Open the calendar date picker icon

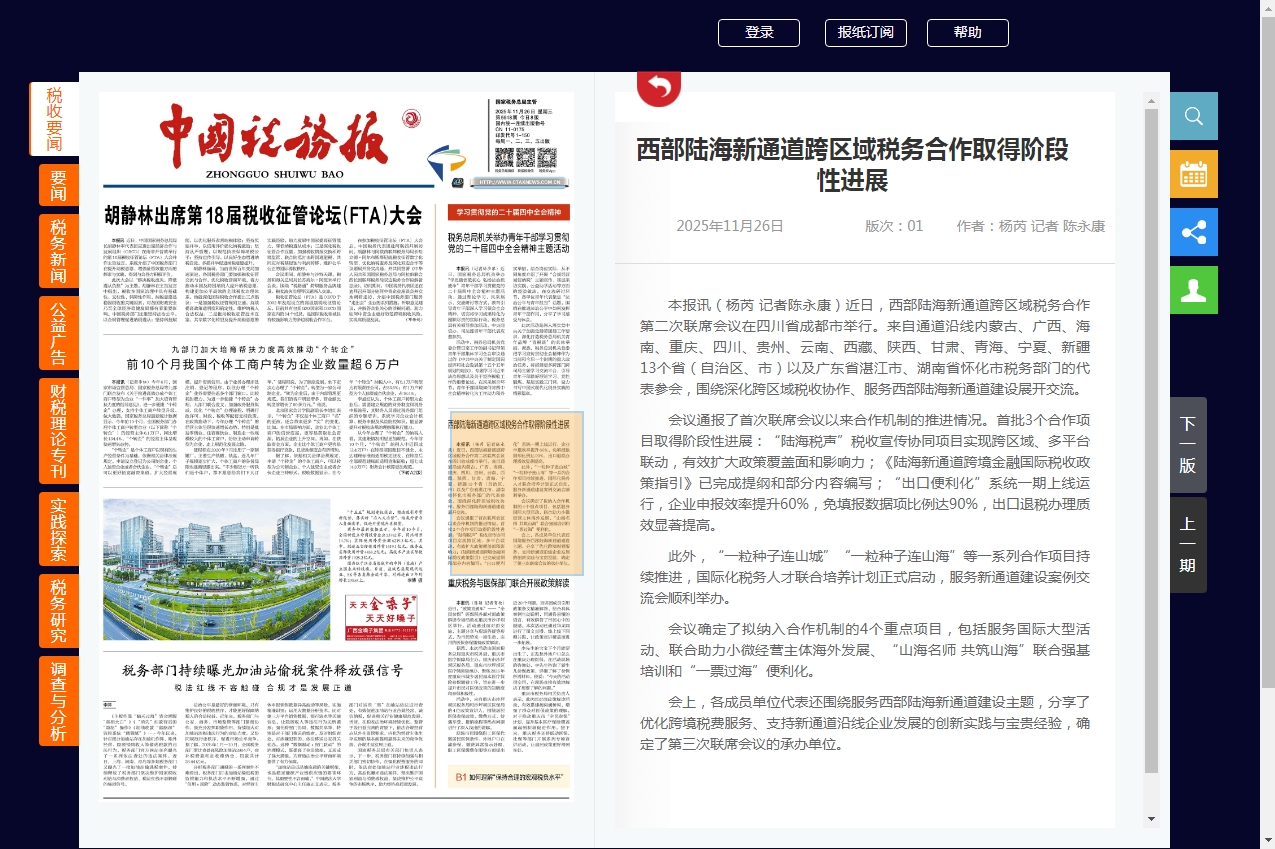[1192, 174]
